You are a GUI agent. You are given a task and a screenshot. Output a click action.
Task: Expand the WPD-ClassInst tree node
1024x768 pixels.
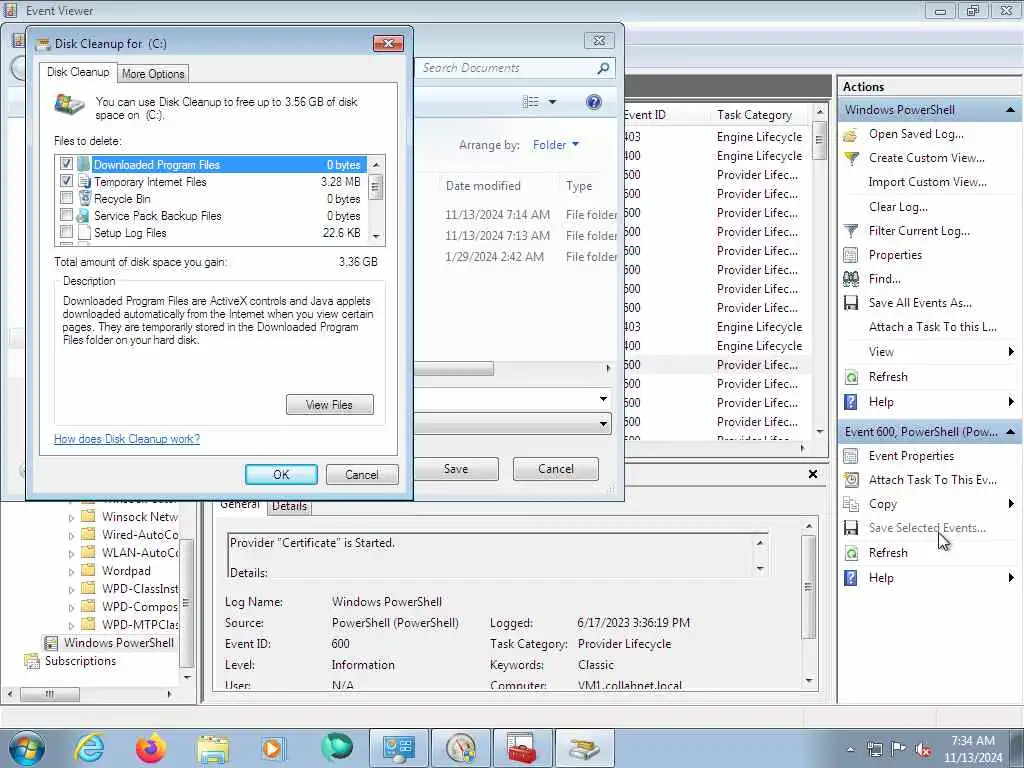click(71, 590)
